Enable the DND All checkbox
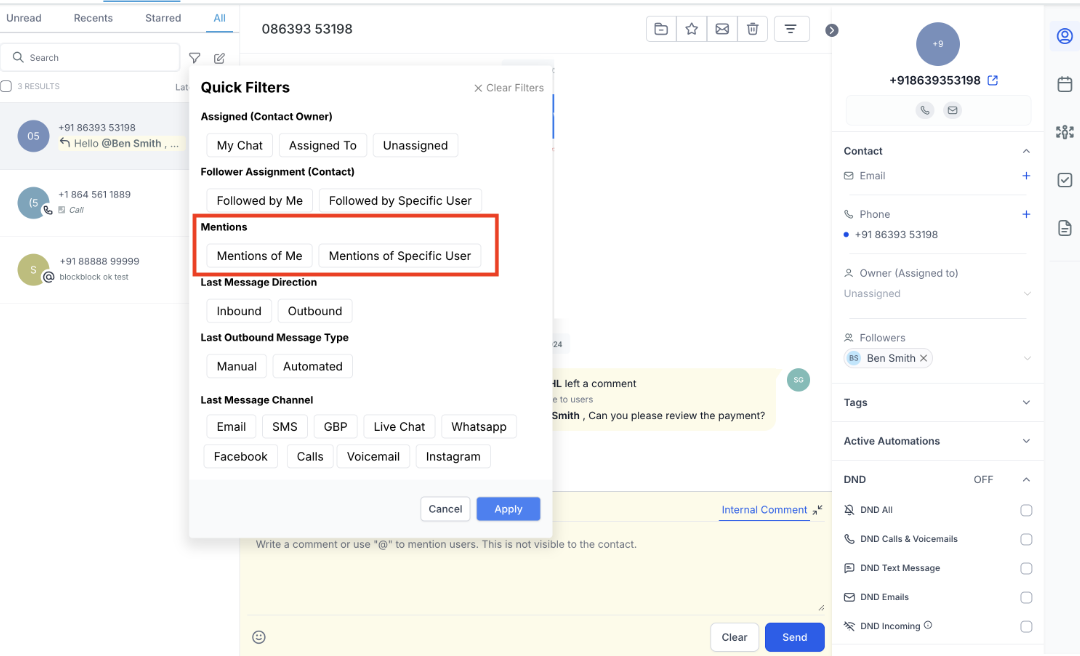1080x656 pixels. [1026, 510]
